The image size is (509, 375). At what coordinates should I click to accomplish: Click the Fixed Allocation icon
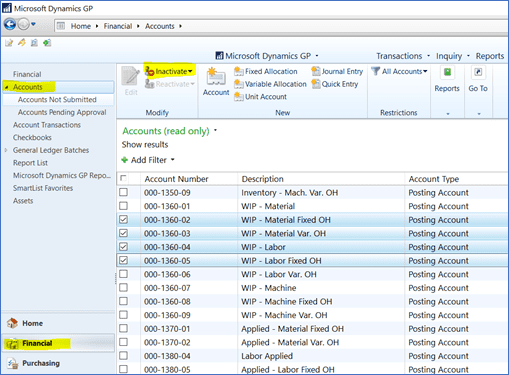tap(239, 71)
